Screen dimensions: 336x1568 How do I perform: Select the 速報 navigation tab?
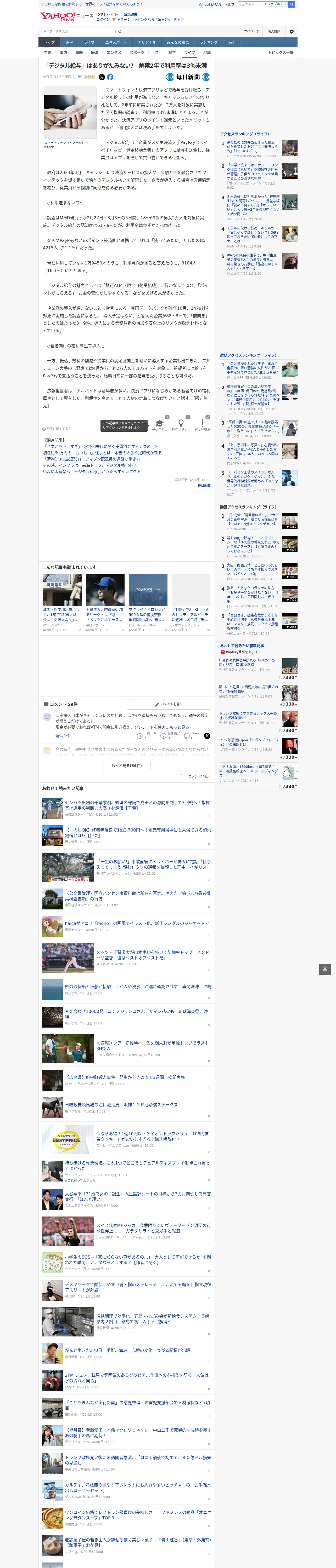(69, 42)
